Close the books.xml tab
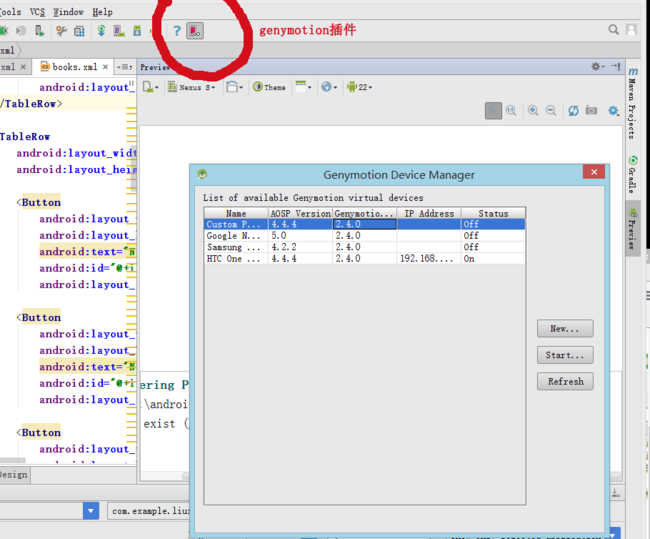 click(x=105, y=67)
